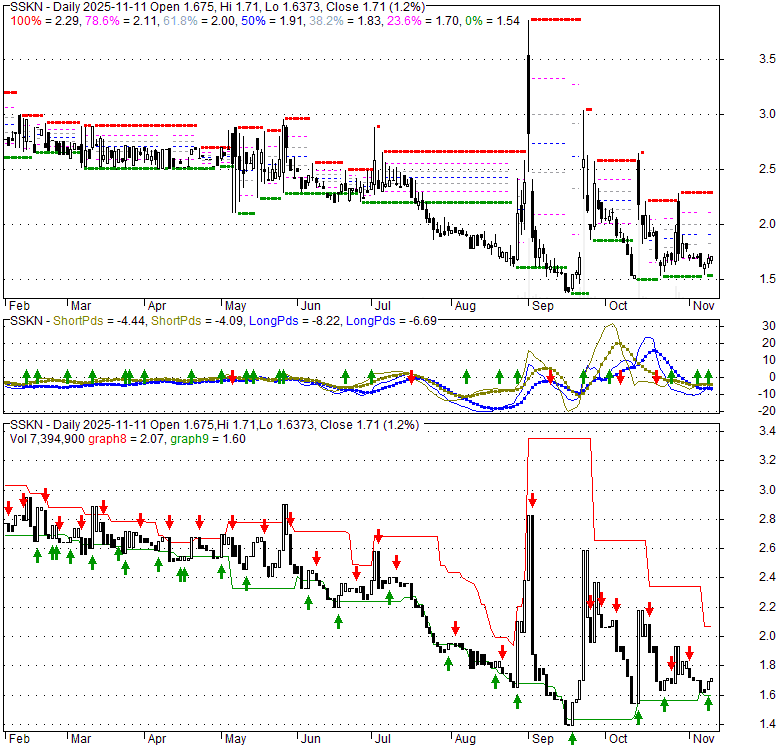Select 'Jul' on the top panel date axis

point(383,306)
